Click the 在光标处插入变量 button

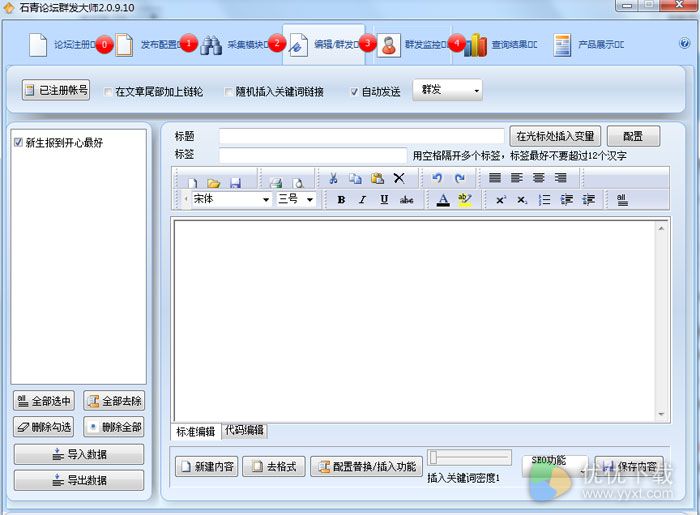tap(555, 136)
